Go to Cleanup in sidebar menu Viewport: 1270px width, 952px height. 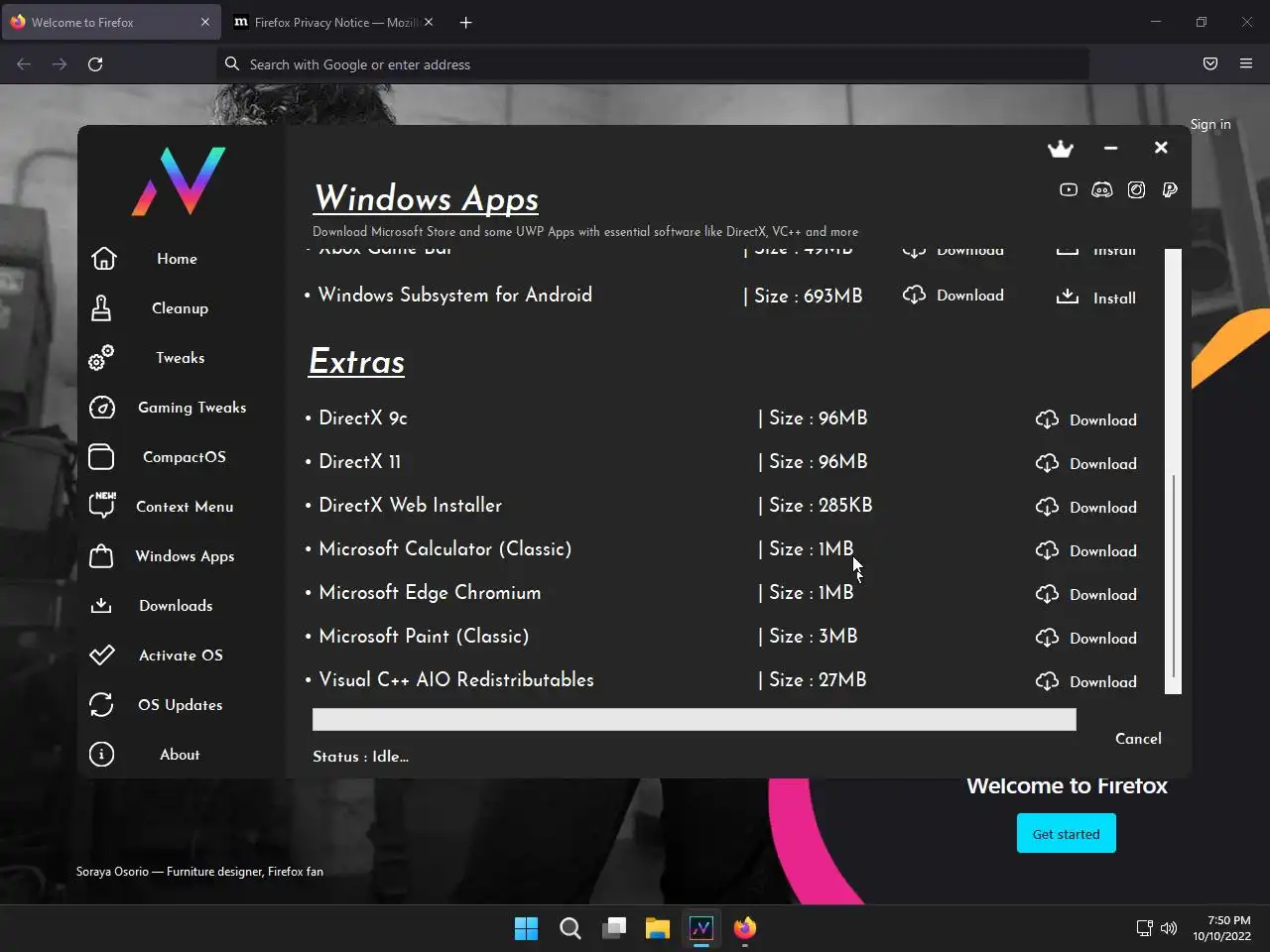[180, 308]
